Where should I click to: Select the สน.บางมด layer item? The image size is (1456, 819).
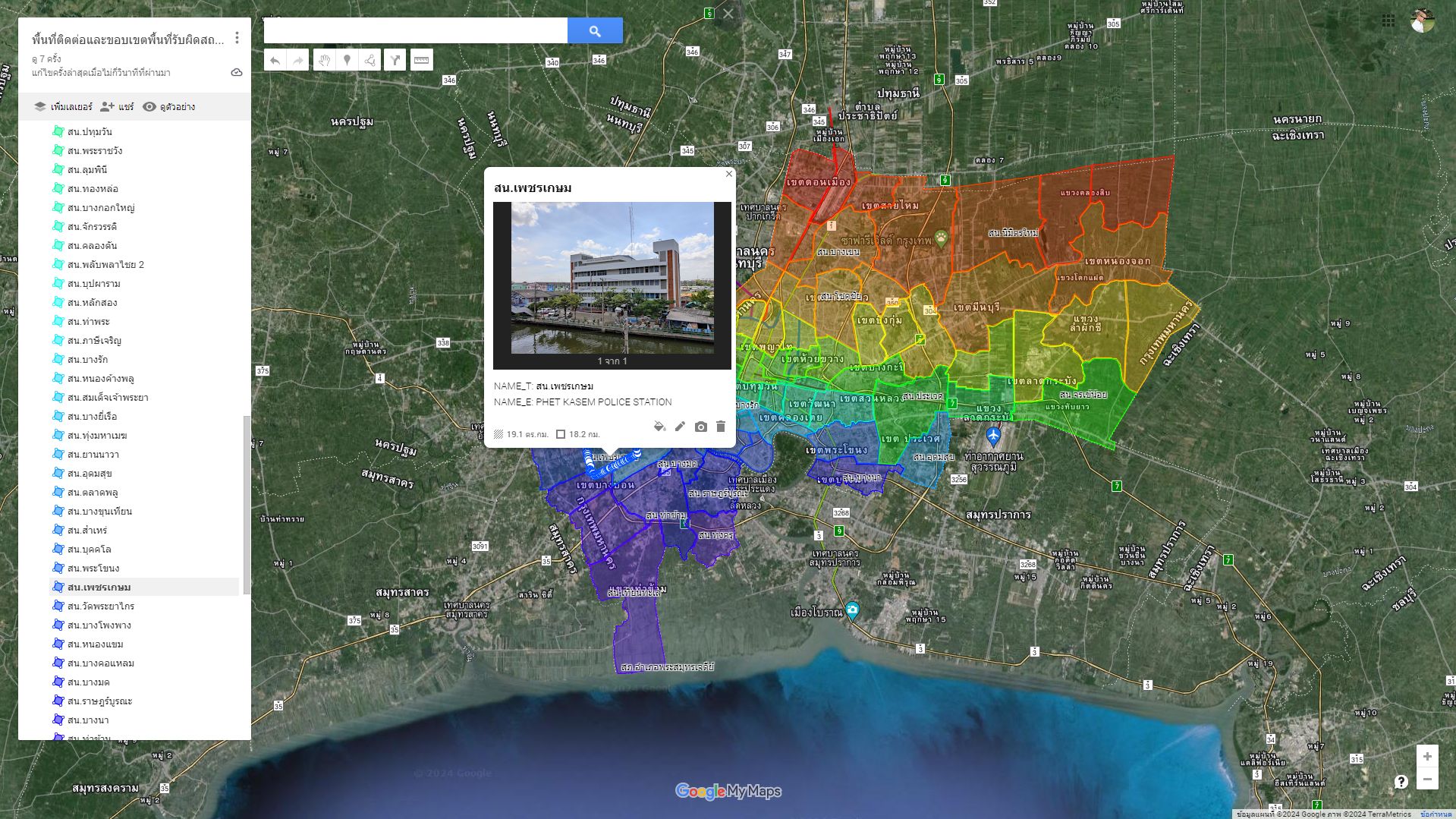tap(88, 682)
